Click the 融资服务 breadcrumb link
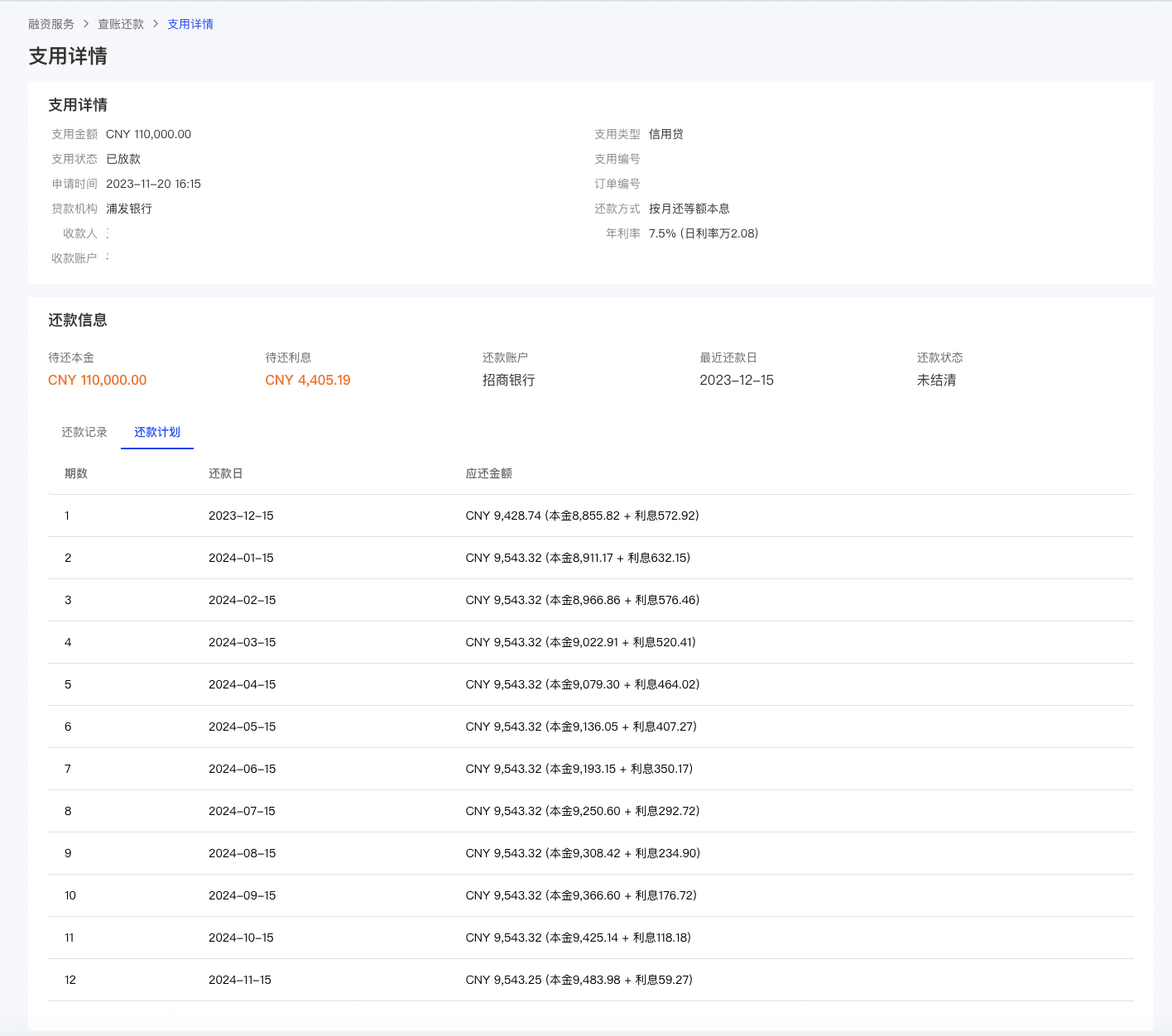Screen dimensions: 1172x1036 click(51, 24)
